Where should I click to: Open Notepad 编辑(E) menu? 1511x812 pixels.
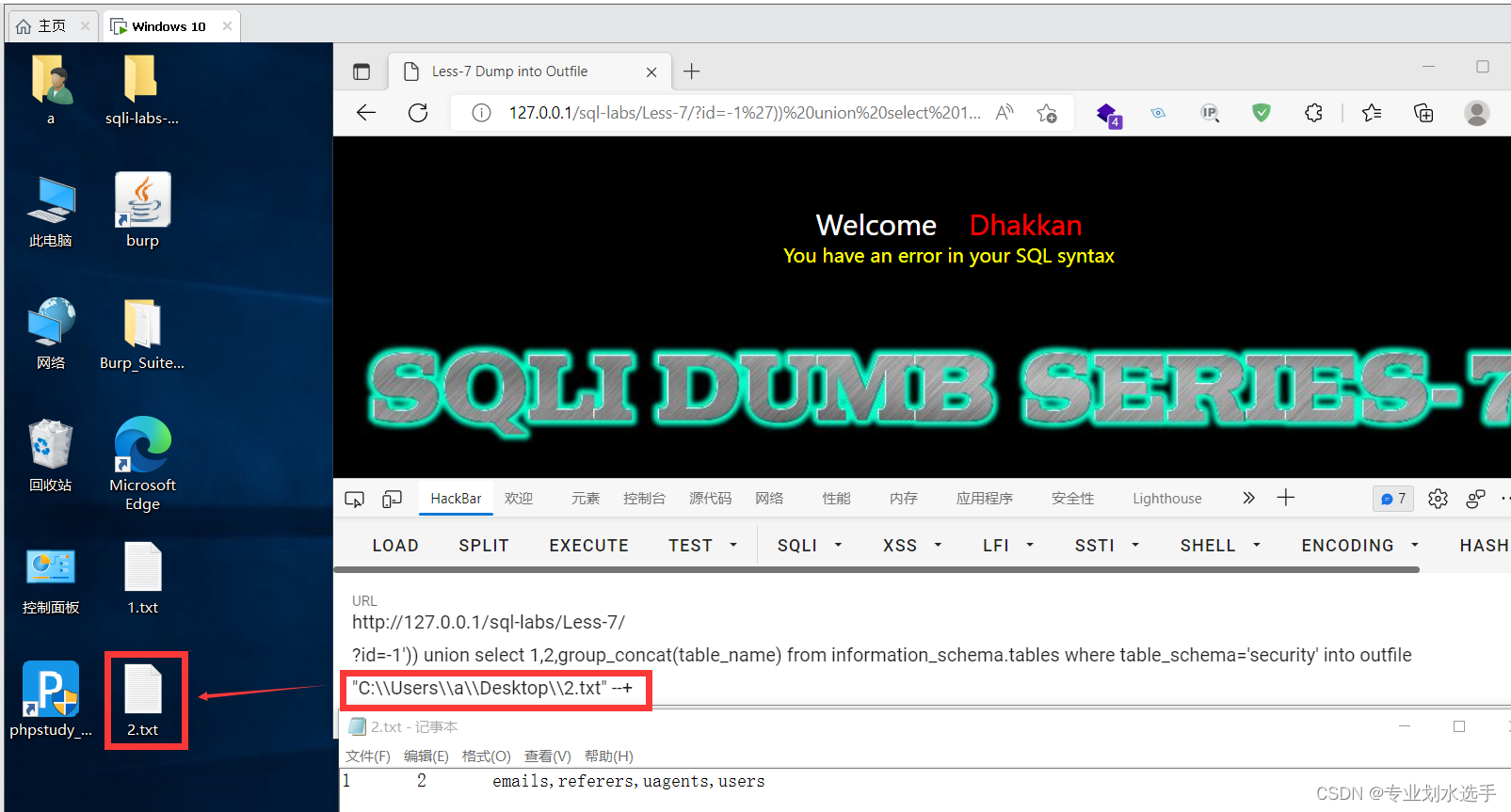click(426, 756)
